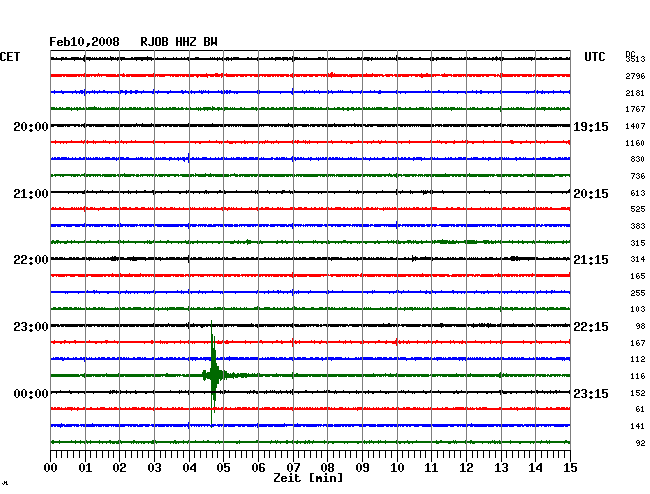
Task: Click the large green seismic event spike
Action: [213, 373]
